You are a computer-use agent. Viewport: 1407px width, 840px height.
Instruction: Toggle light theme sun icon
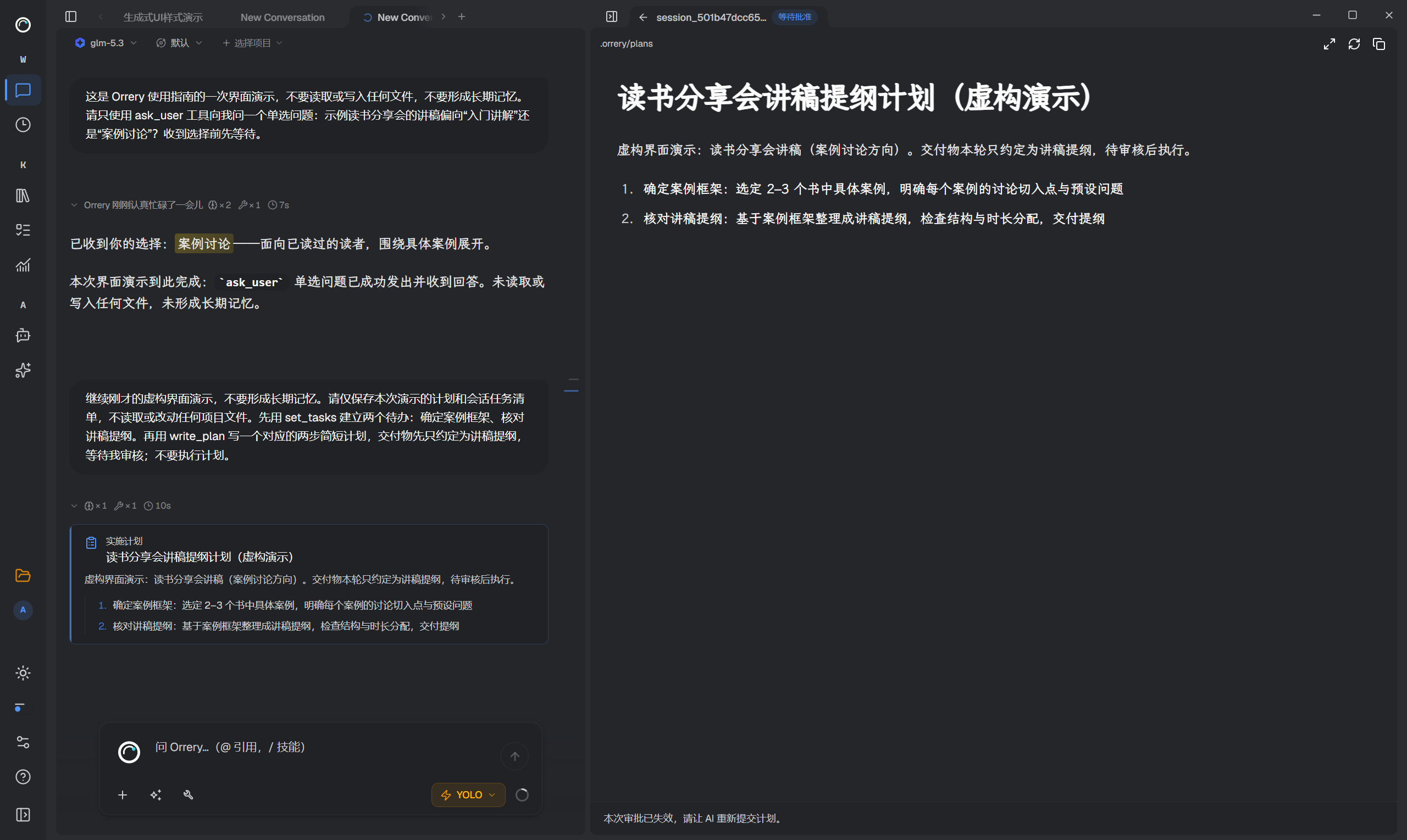(23, 673)
